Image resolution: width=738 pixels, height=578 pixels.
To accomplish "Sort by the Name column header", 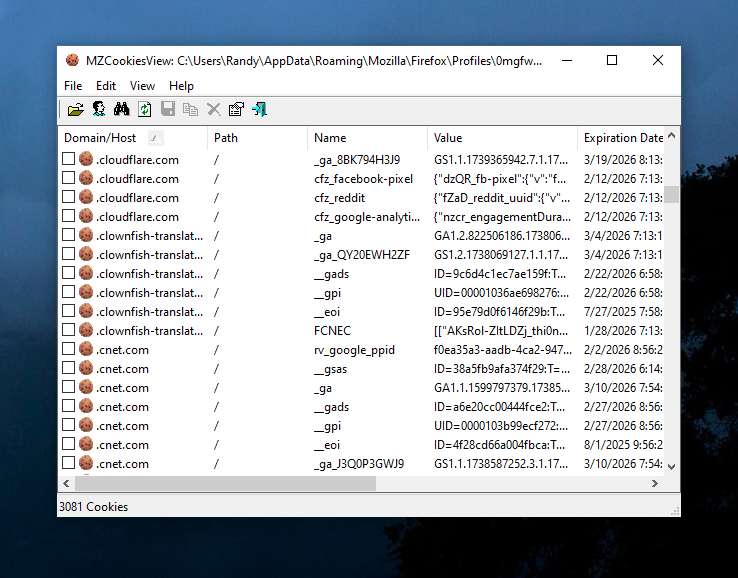I will click(x=368, y=138).
